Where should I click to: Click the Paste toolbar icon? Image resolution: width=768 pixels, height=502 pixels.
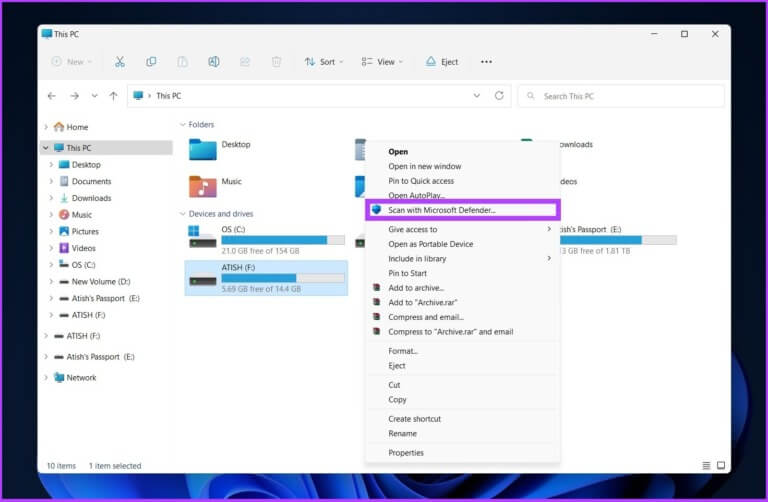pyautogui.click(x=182, y=62)
